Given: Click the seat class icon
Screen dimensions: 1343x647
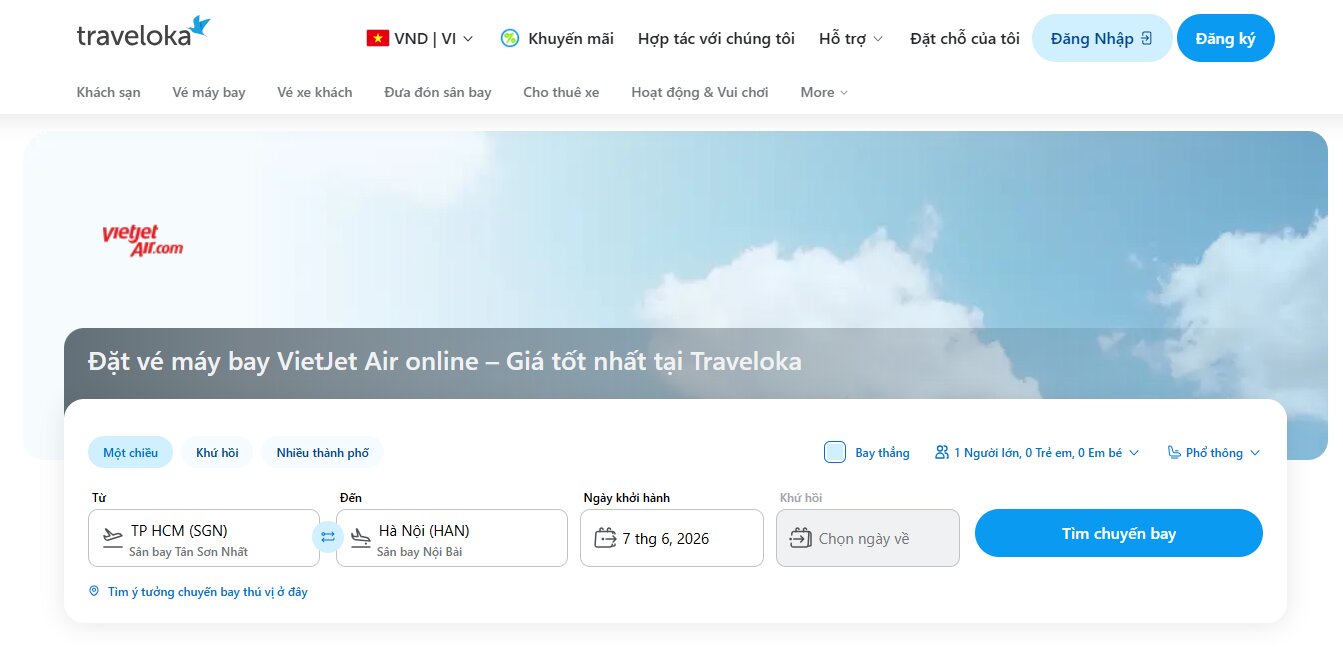Looking at the screenshot, I should (1174, 453).
